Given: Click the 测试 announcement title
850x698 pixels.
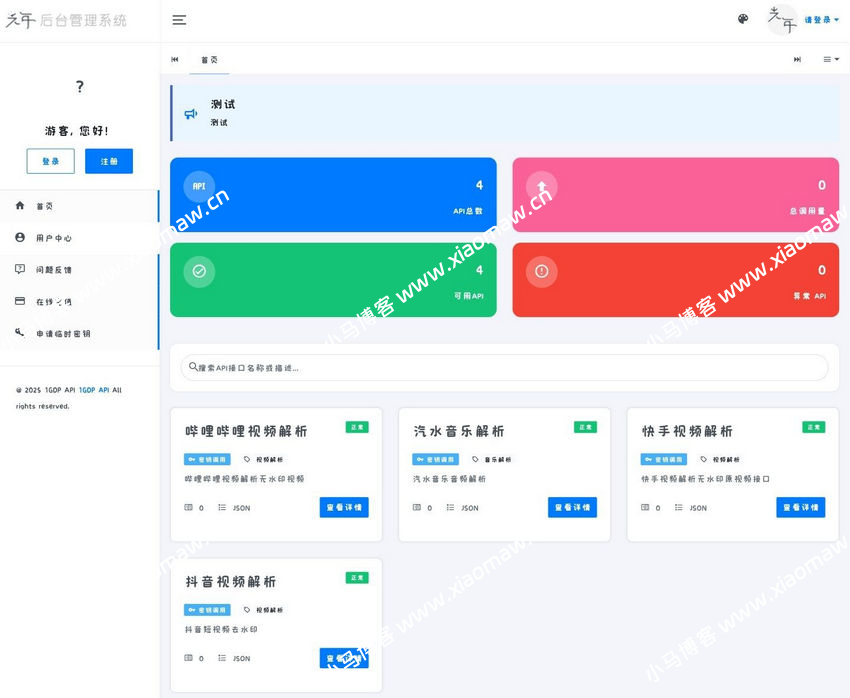Looking at the screenshot, I should pyautogui.click(x=223, y=104).
